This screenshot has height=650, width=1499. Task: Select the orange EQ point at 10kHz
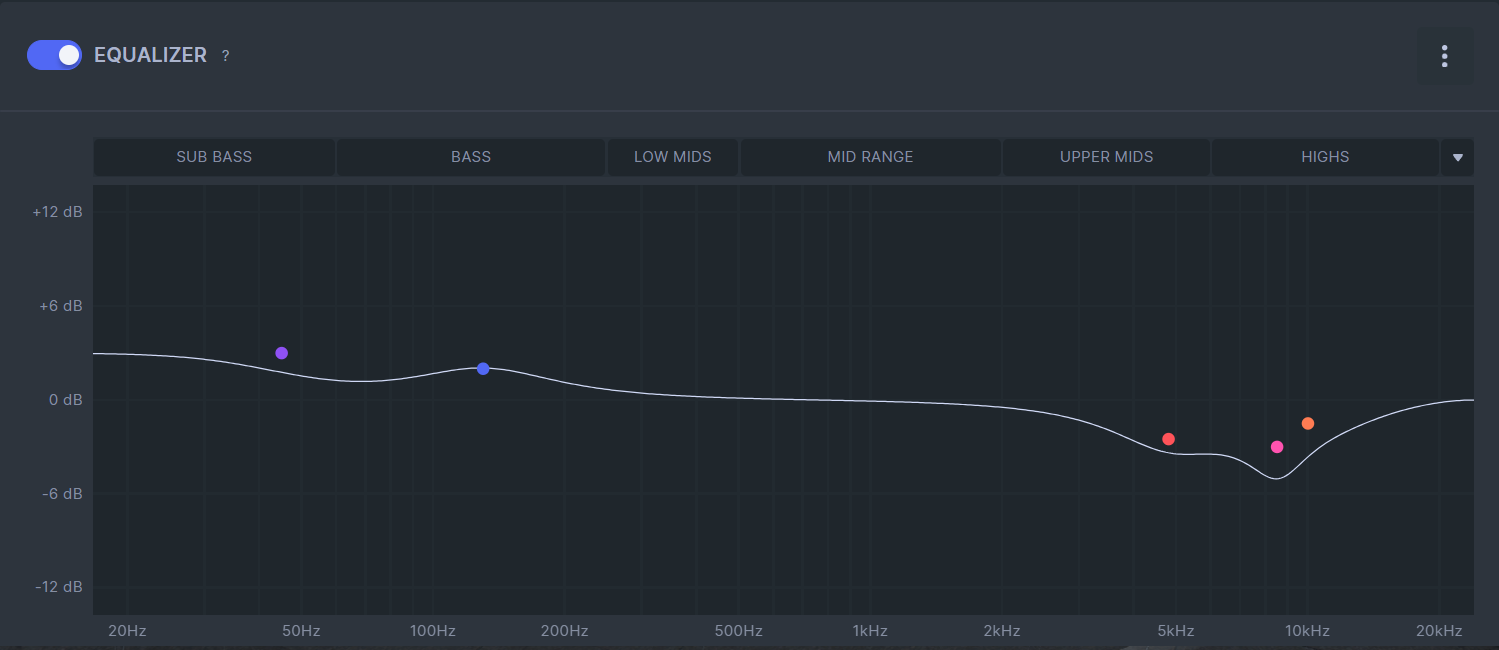(1308, 424)
